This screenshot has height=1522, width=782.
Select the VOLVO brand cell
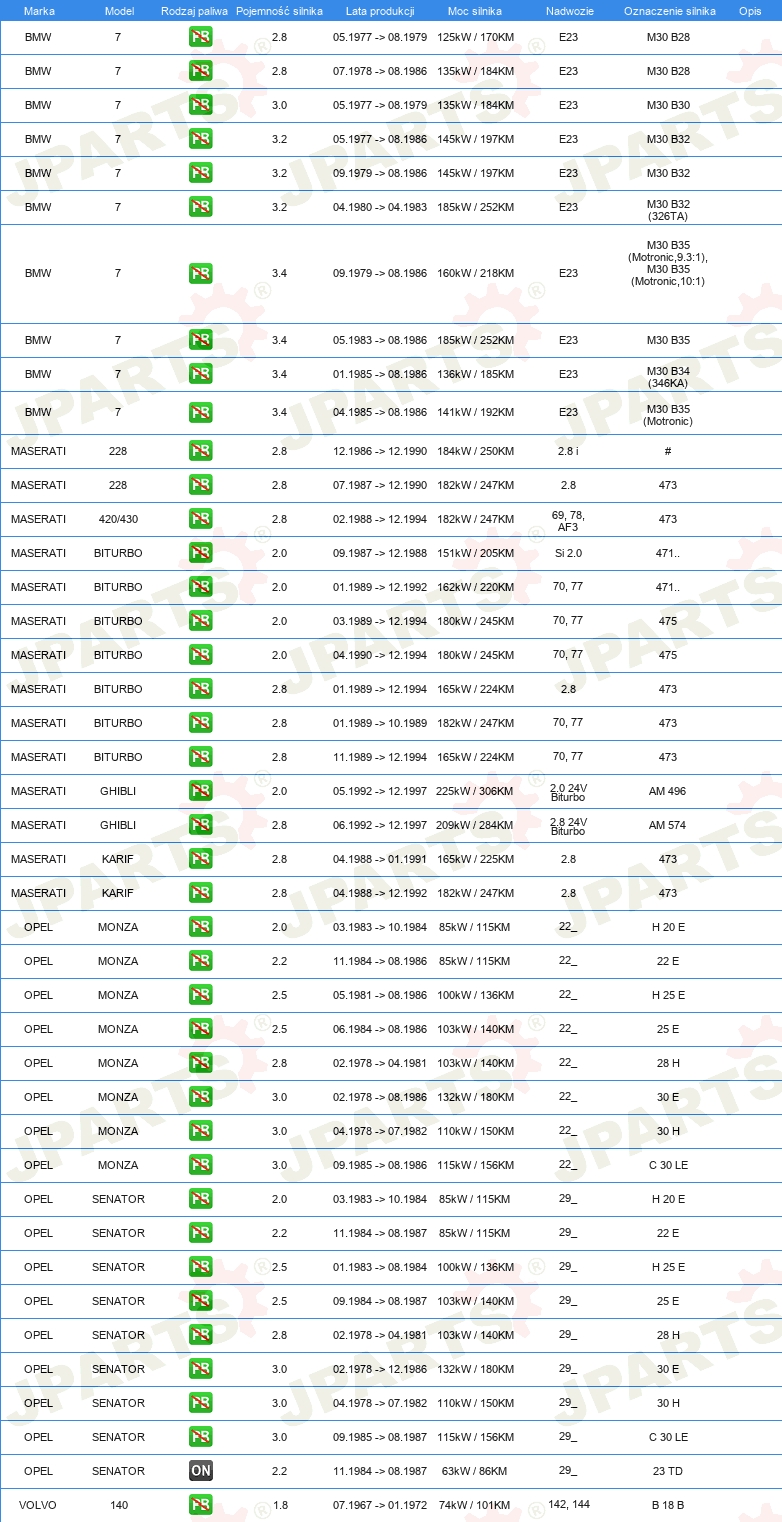click(38, 1505)
